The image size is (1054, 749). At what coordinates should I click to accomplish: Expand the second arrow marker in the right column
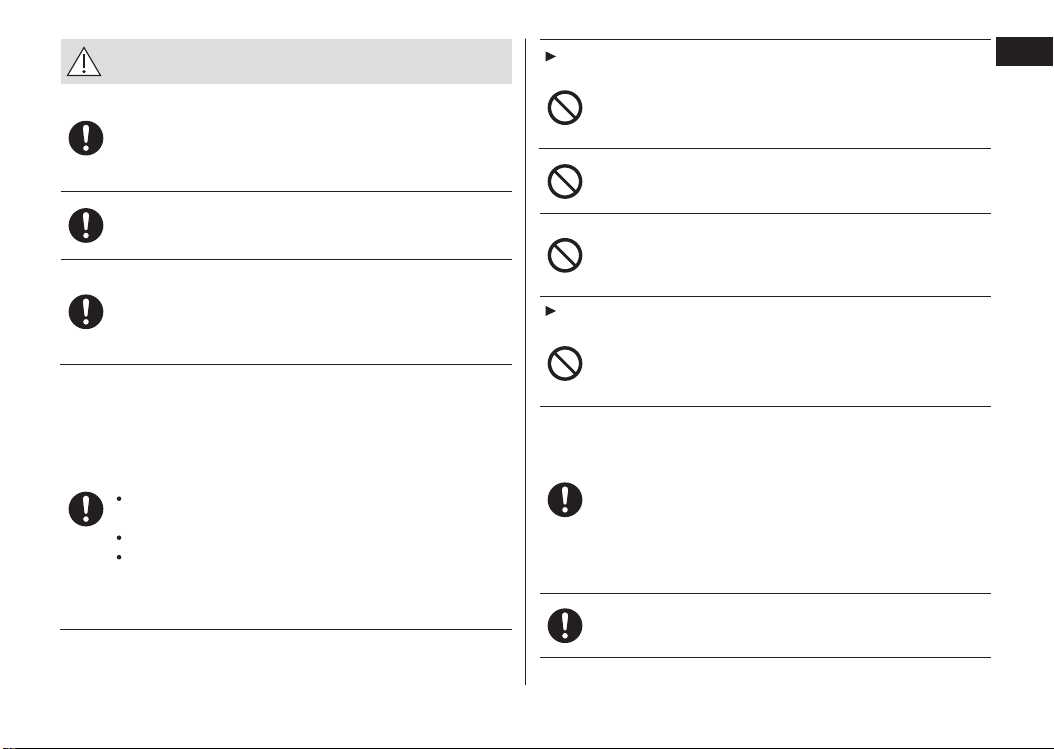(551, 311)
